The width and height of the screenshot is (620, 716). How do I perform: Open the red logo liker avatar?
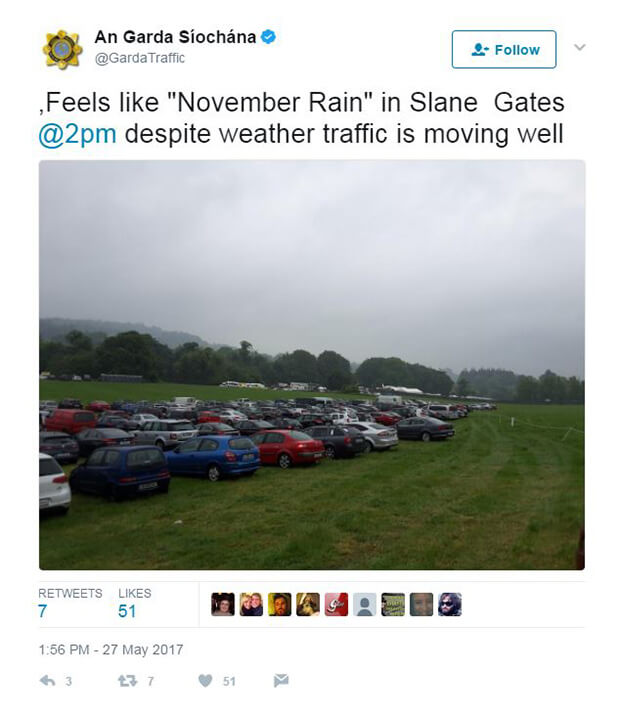coord(336,604)
